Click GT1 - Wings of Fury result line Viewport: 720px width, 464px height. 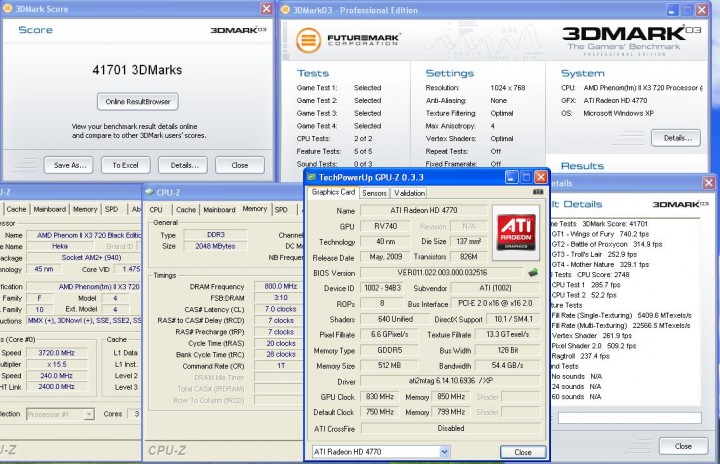pyautogui.click(x=600, y=234)
